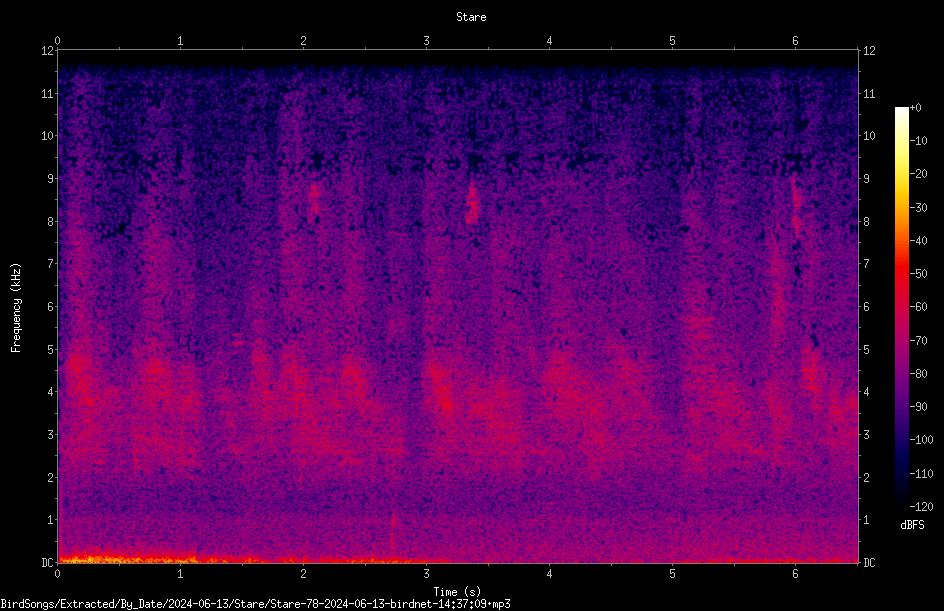This screenshot has height=611, width=944.
Task: Click the red call burst near 3.2 seconds, 4 kHz
Action: pos(442,391)
